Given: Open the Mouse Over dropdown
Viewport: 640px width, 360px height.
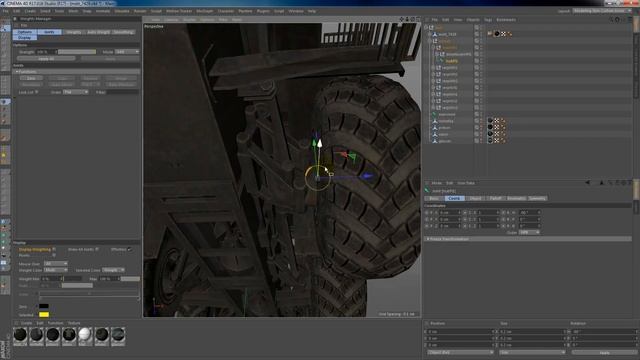Looking at the screenshot, I should (x=56, y=264).
